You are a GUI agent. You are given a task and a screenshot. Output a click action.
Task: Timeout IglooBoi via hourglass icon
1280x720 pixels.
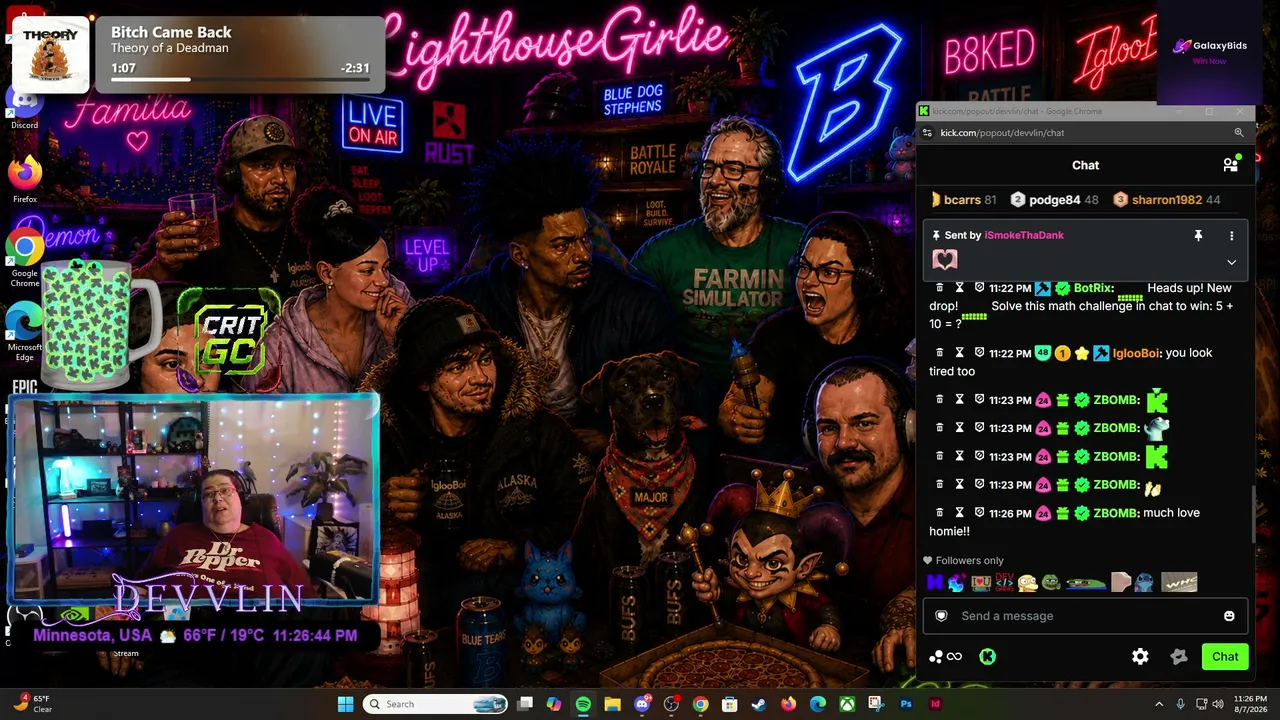point(959,353)
